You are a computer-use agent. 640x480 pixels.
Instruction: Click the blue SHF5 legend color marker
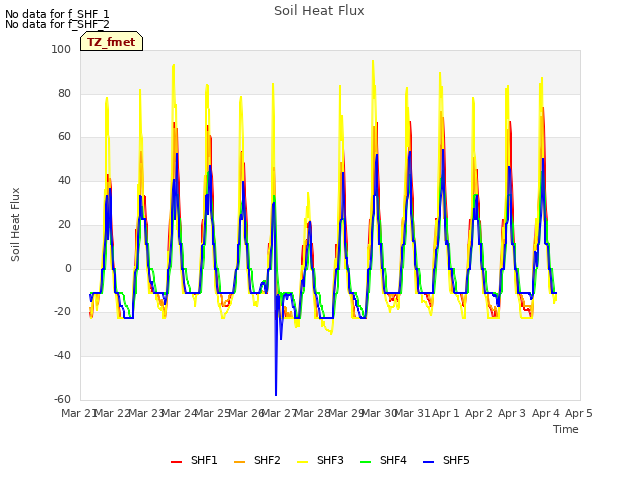click(x=429, y=462)
